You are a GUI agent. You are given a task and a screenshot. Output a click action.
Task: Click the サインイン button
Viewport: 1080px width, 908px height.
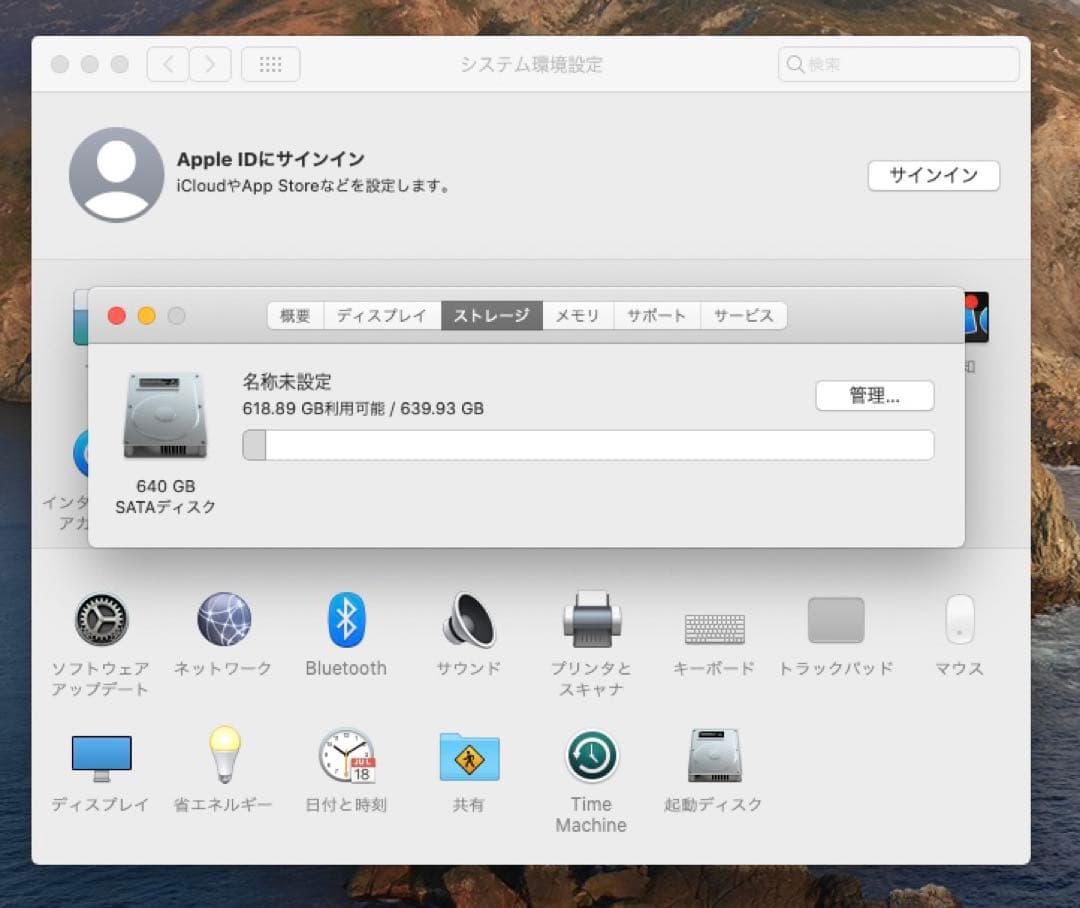[933, 176]
